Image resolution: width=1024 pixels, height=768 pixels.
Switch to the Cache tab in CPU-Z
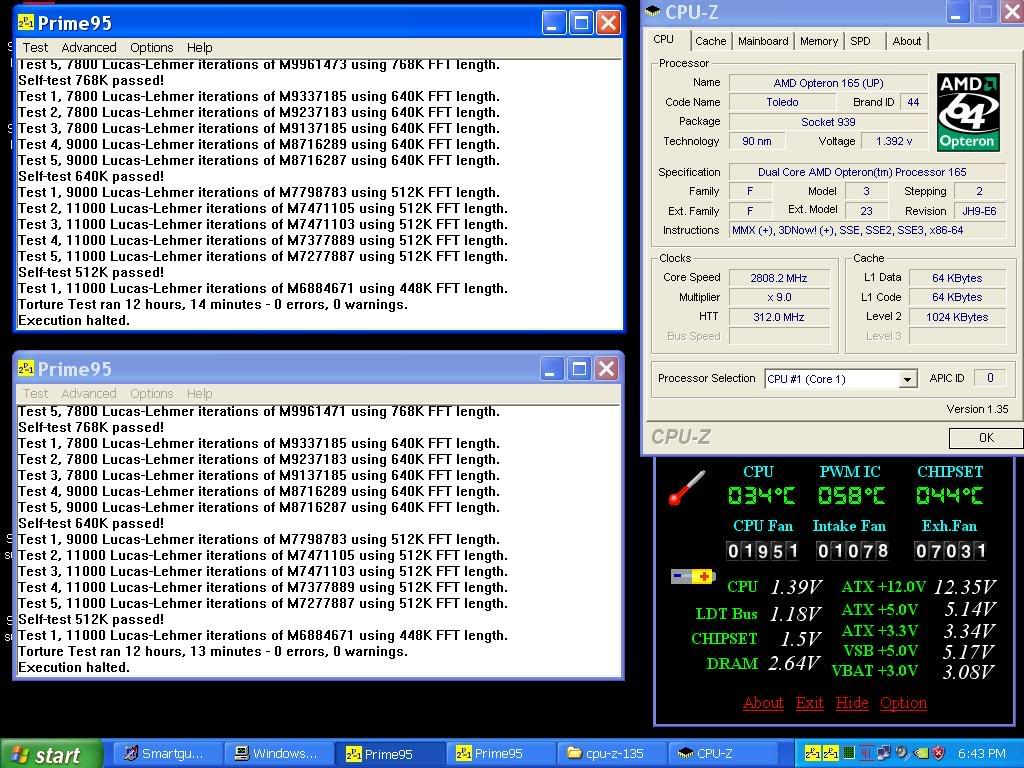tap(711, 41)
